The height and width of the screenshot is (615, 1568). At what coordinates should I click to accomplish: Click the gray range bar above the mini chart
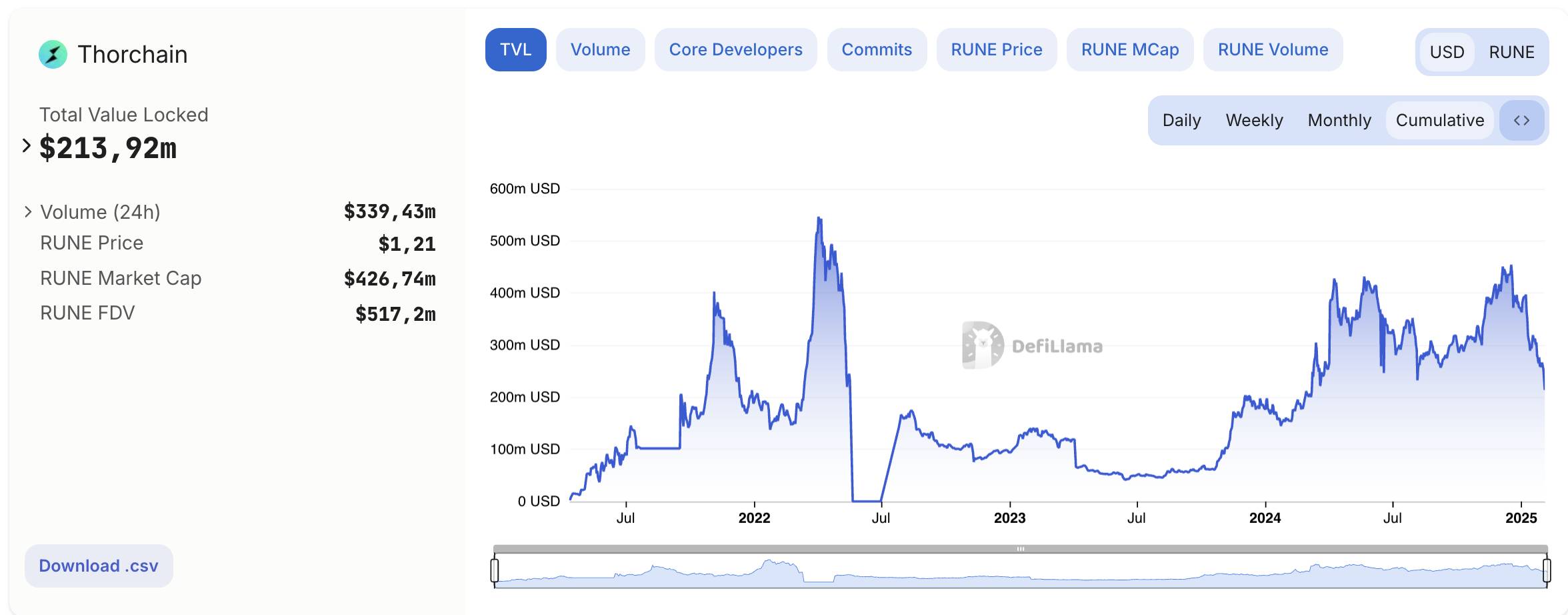tap(1021, 549)
